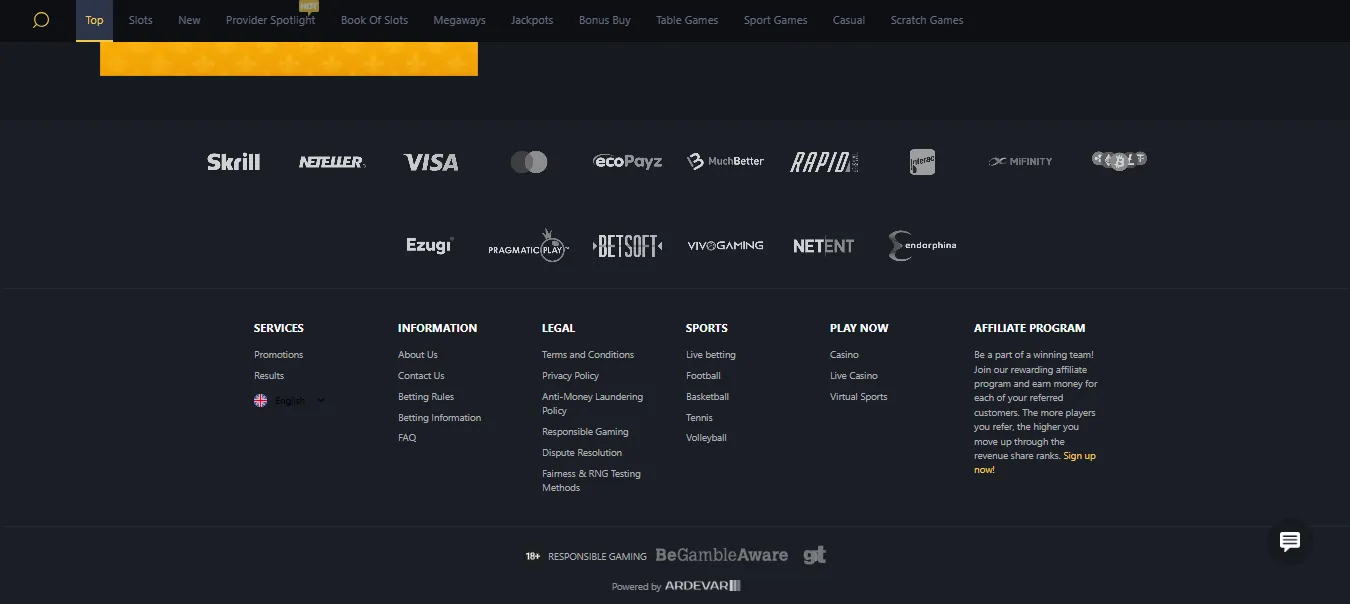Open the Casino link under Play Now

pos(845,355)
